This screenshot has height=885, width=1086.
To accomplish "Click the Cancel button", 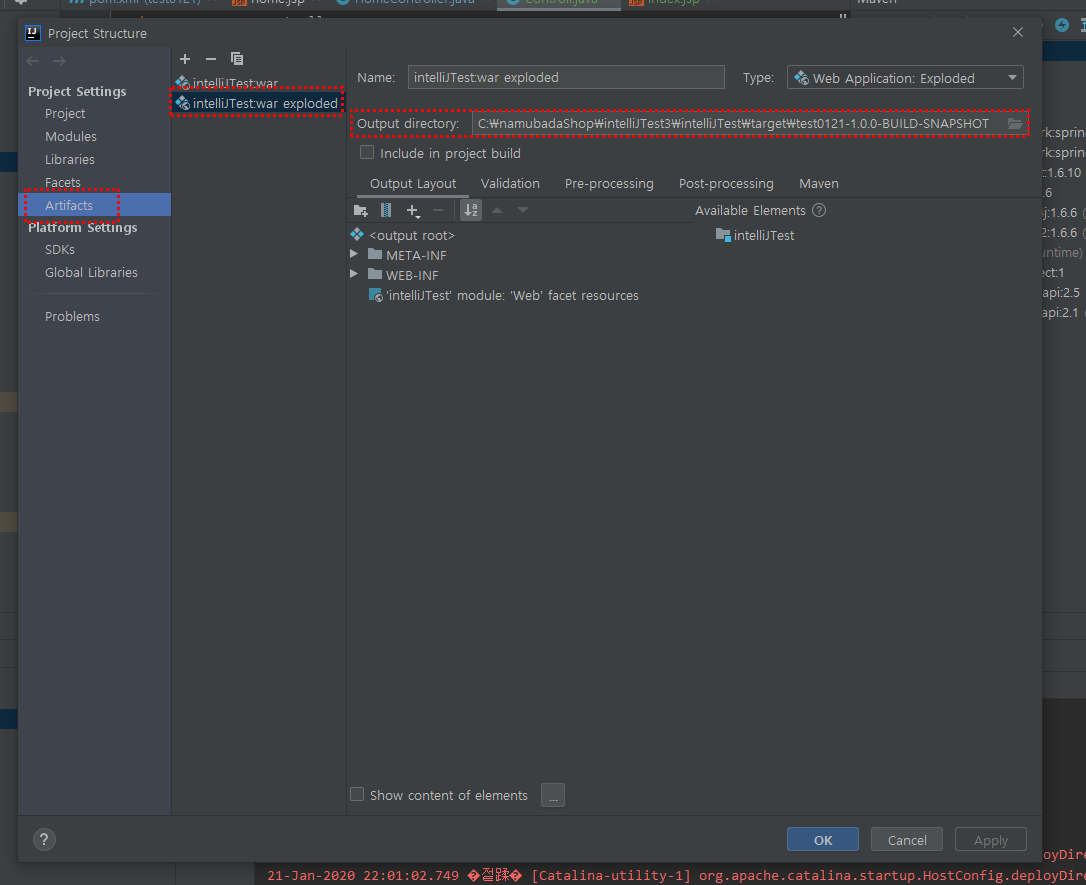I will point(907,839).
